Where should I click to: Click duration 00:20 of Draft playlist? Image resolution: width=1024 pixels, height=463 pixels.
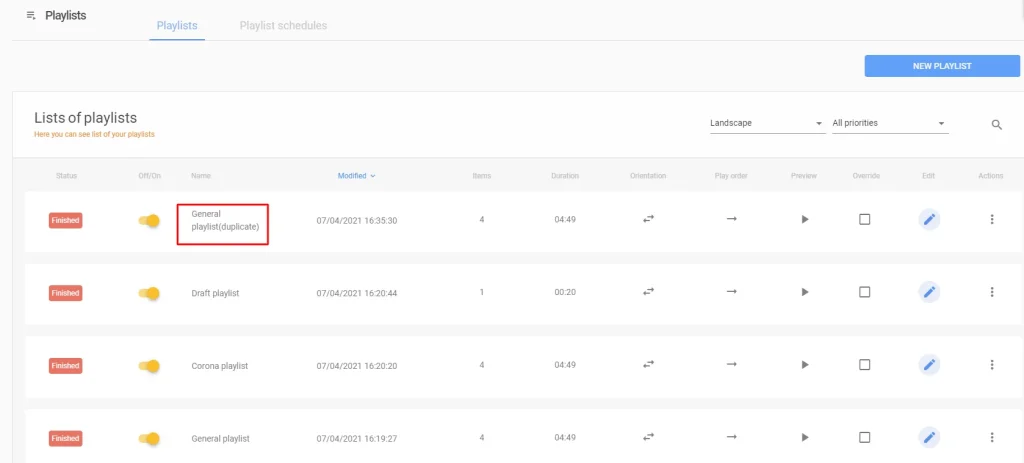pos(565,292)
